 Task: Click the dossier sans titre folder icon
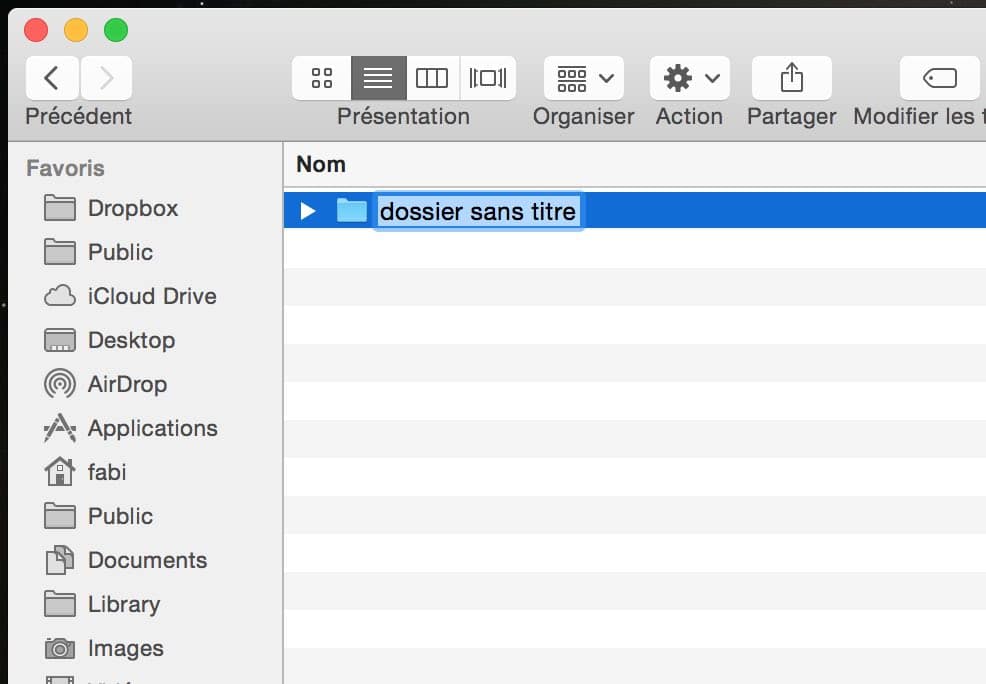pyautogui.click(x=352, y=211)
